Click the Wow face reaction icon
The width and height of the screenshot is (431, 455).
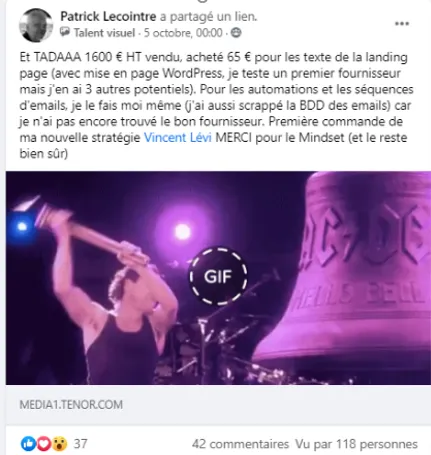[60, 444]
